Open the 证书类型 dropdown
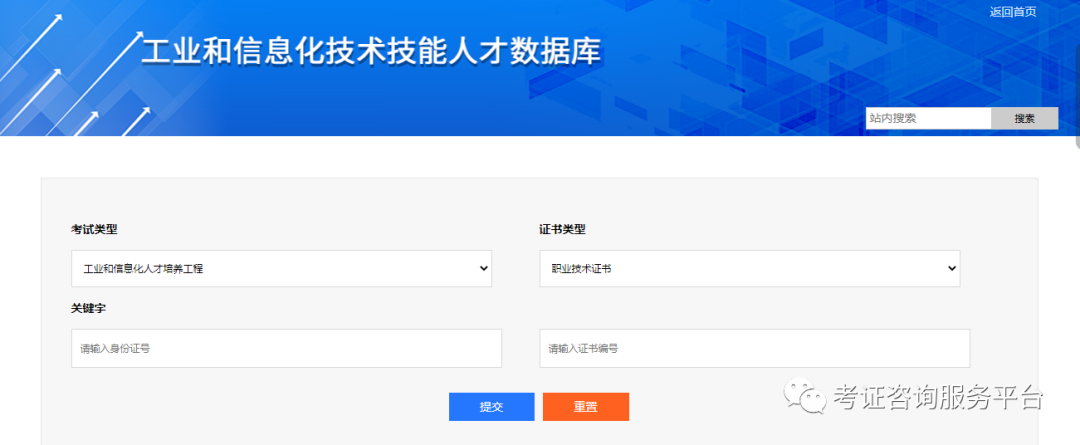Screen dimensions: 1080x445 [x=749, y=269]
